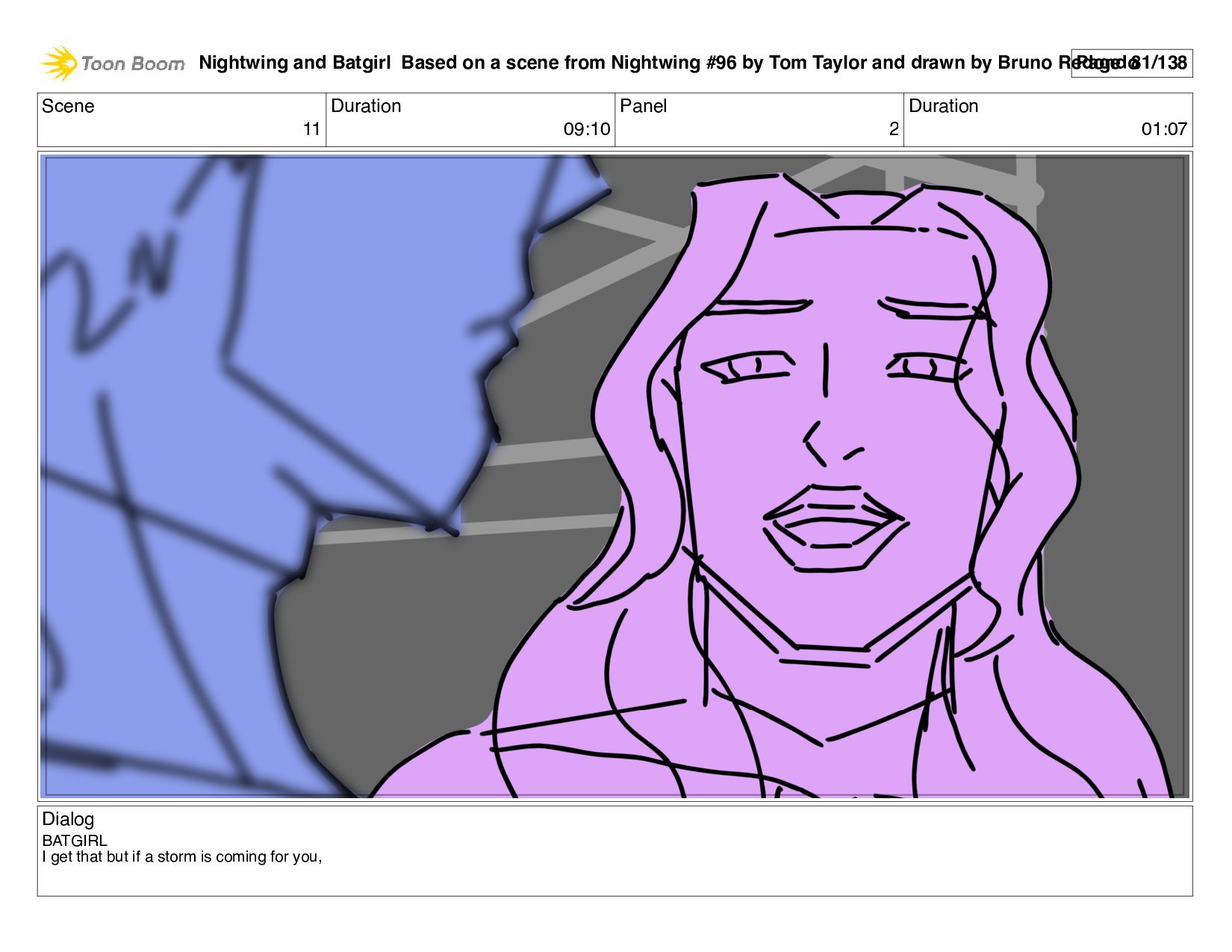This screenshot has height=952, width=1232.
Task: Click the scene duration value '09:10'
Action: tap(587, 129)
